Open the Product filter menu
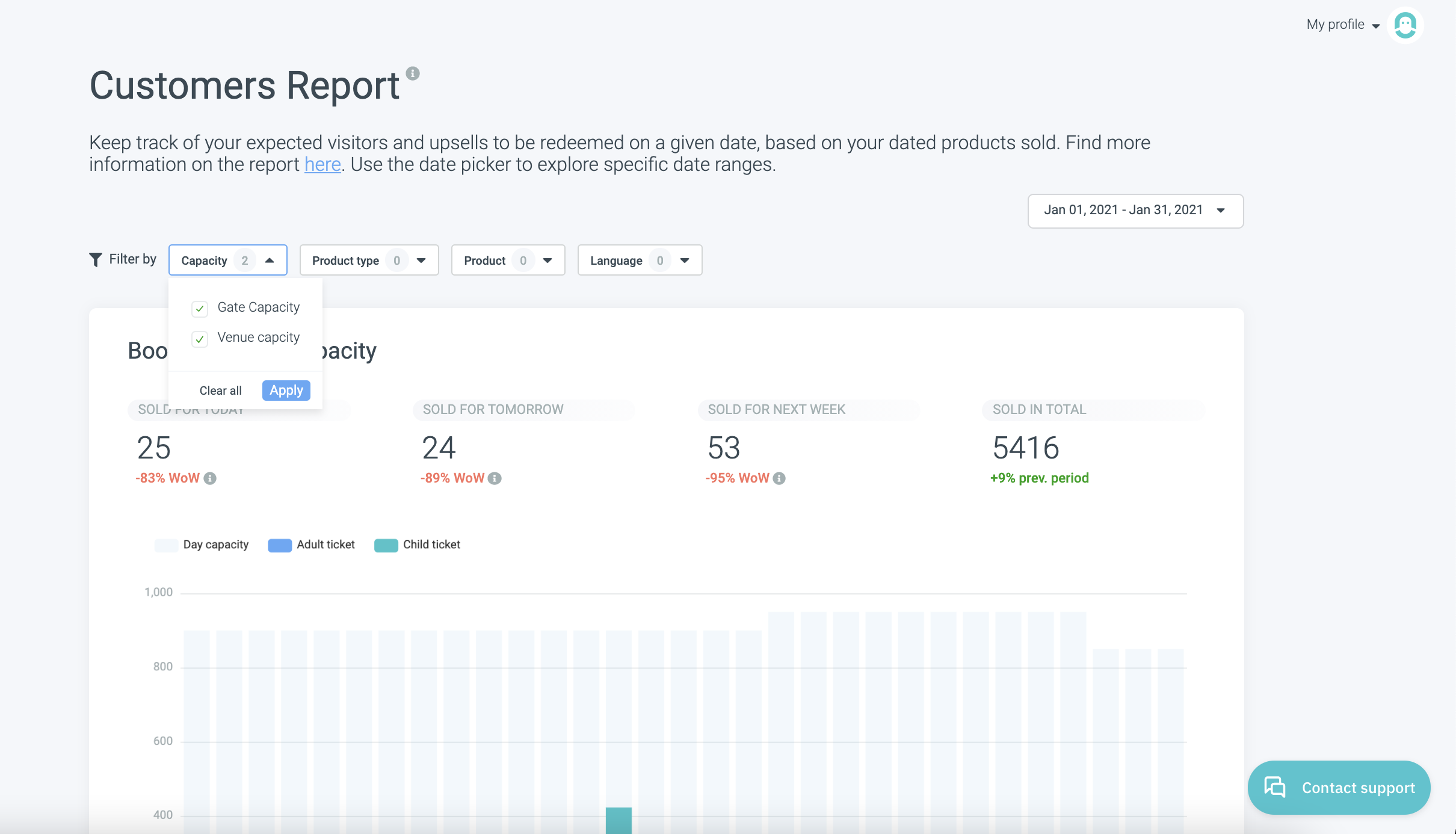This screenshot has height=834, width=1456. point(508,260)
